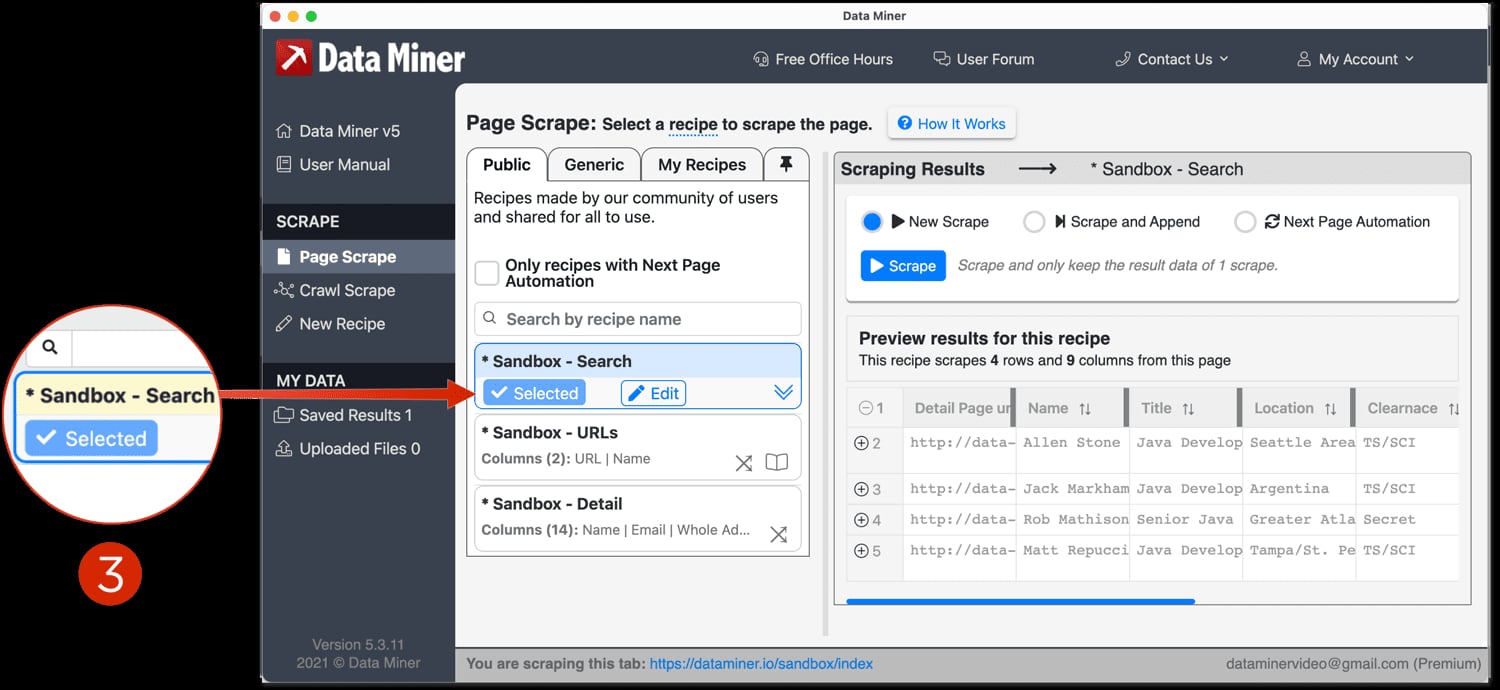1500x690 pixels.
Task: Open Saved Results 1 in sidebar
Action: (343, 415)
